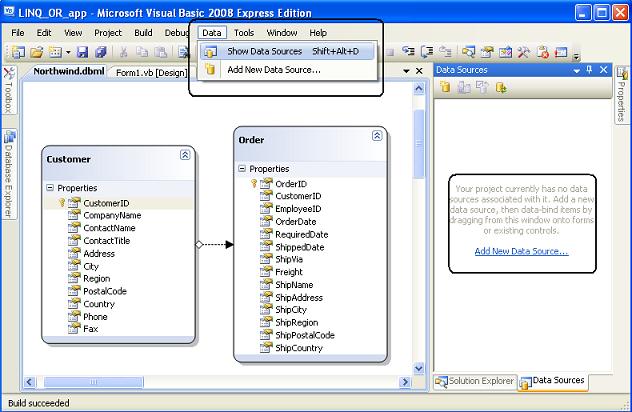Click the Object Browser toolbar icon
Image resolution: width=632 pixels, height=412 pixels.
505,52
